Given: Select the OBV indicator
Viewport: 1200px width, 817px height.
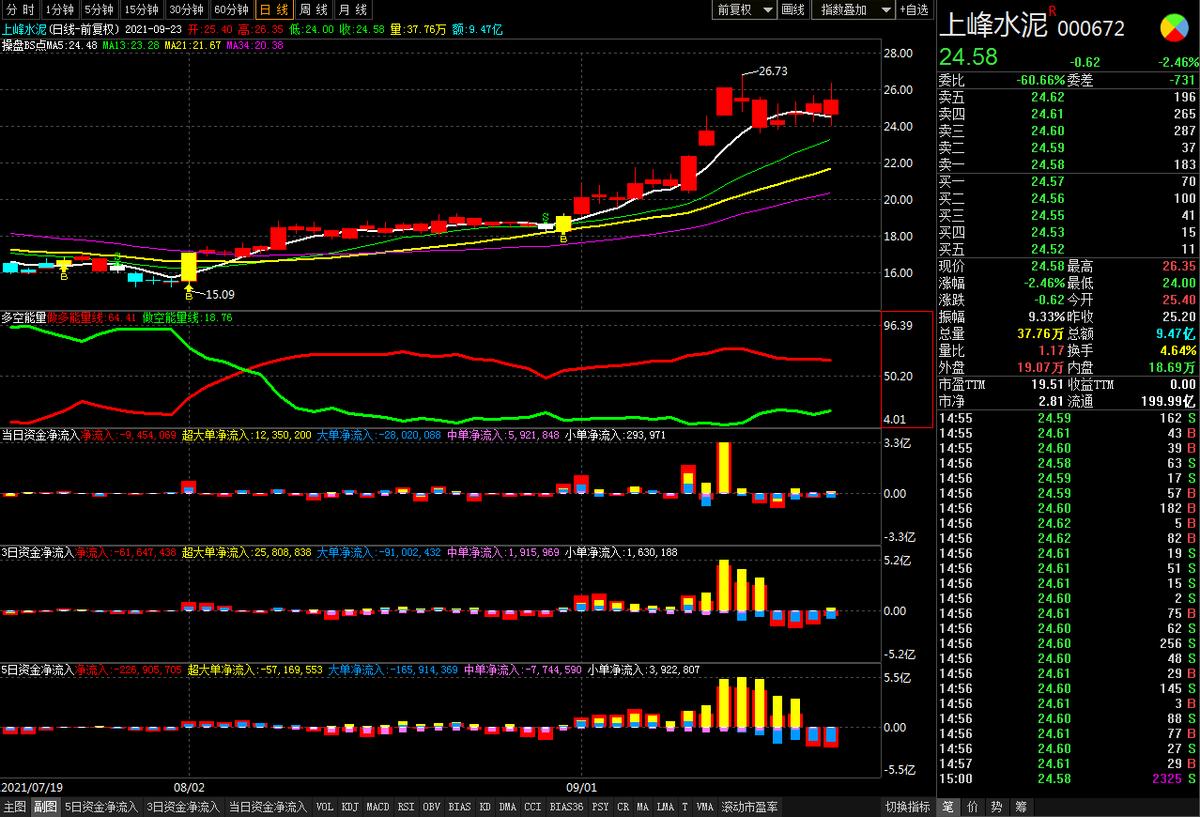Looking at the screenshot, I should coord(432,807).
